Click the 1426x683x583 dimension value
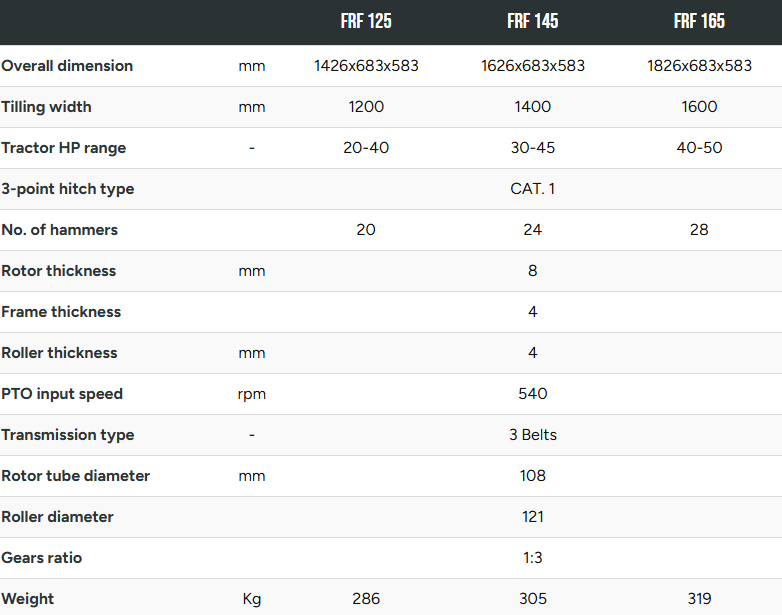This screenshot has width=782, height=615. click(366, 66)
